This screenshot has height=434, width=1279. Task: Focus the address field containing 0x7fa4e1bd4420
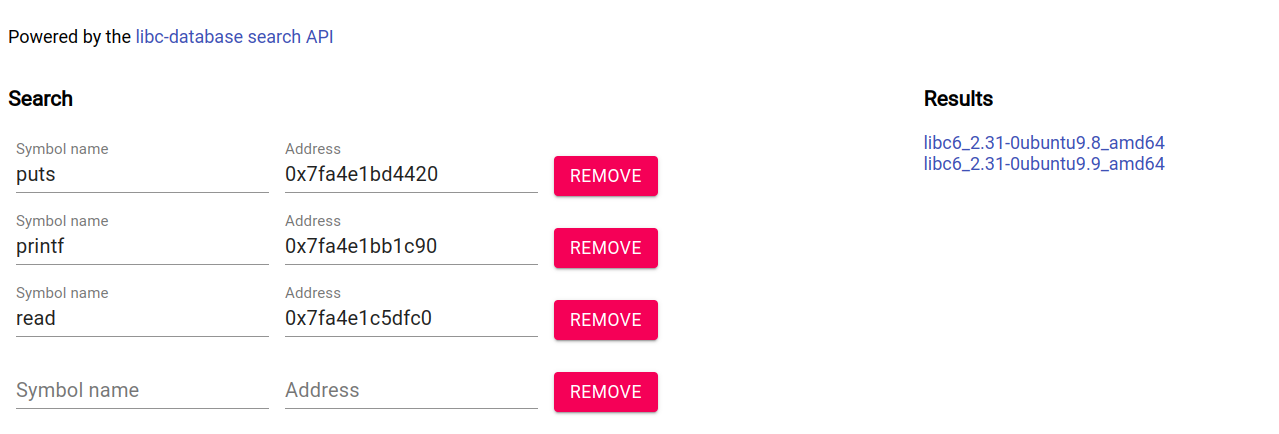click(x=411, y=175)
